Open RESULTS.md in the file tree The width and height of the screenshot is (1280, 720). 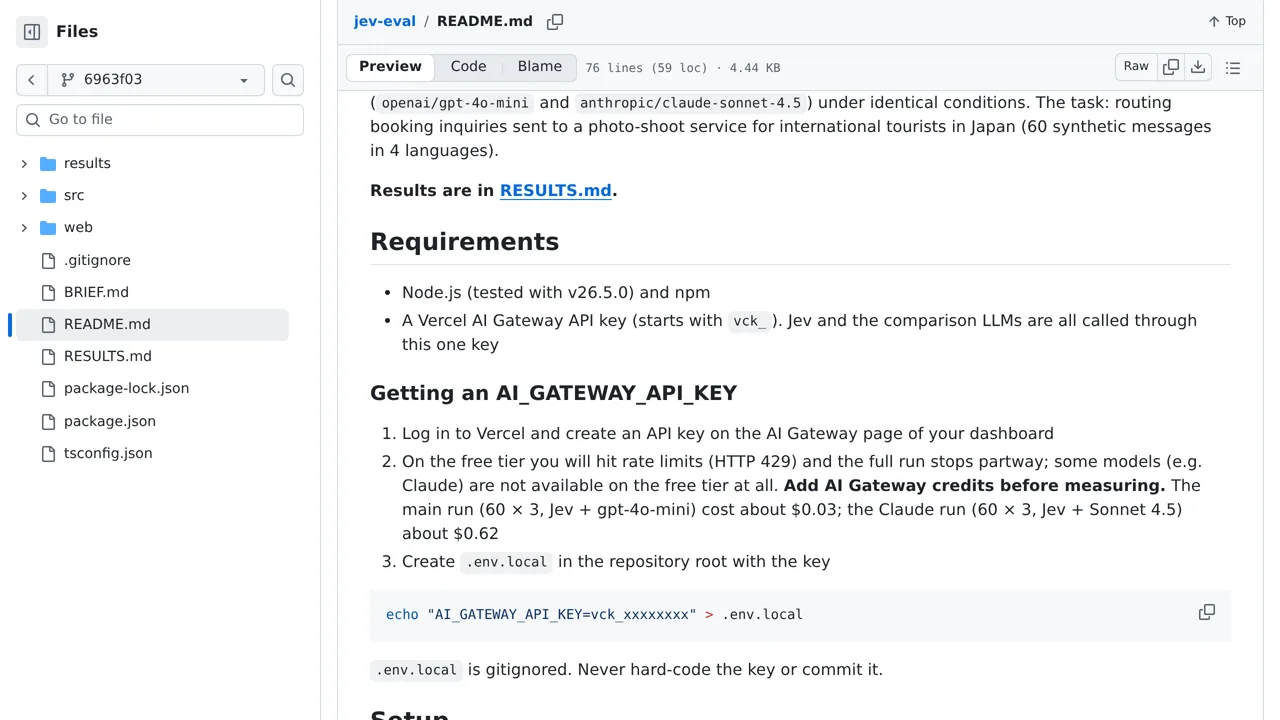[x=108, y=356]
